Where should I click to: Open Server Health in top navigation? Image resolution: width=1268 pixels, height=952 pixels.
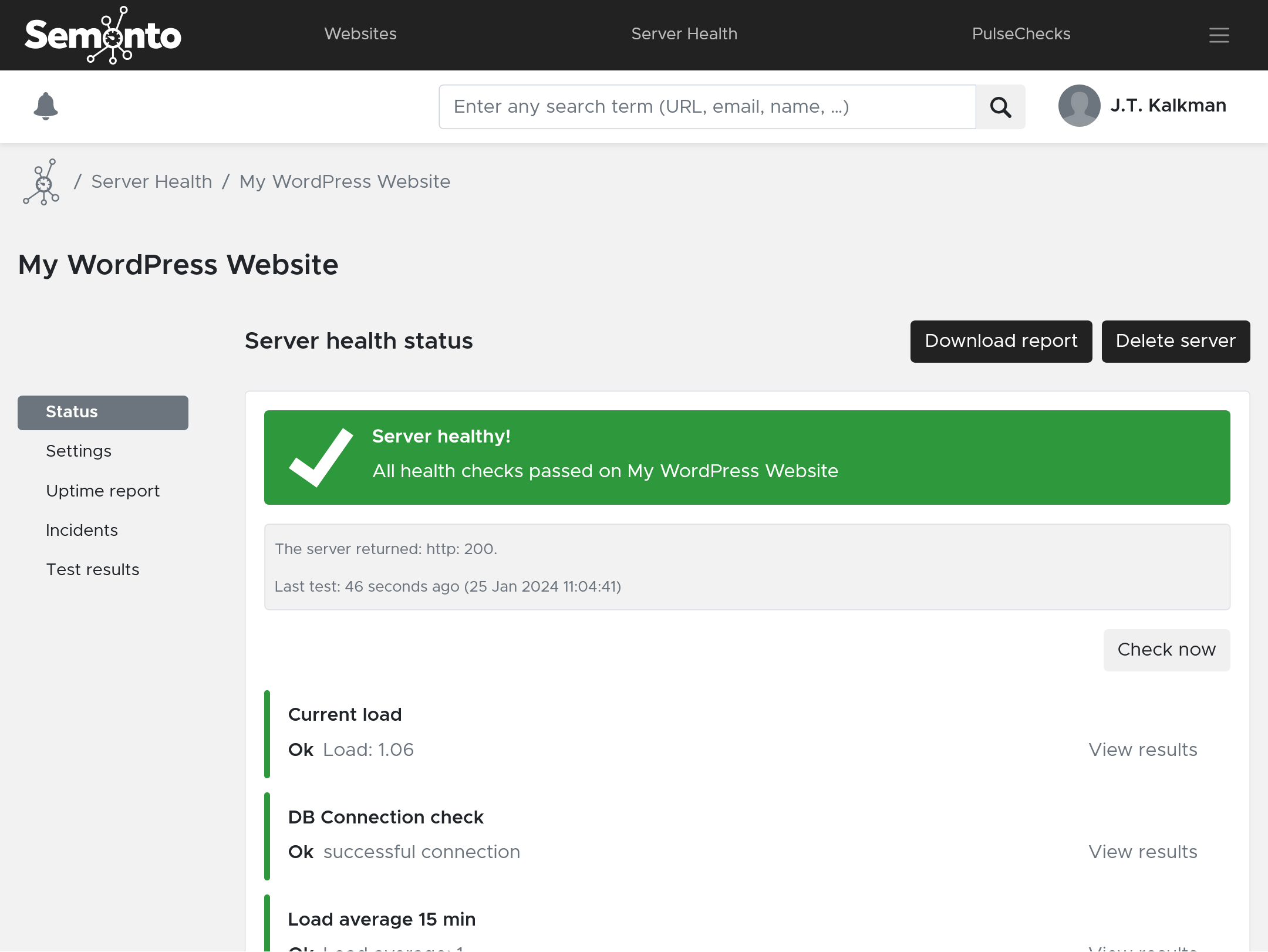pyautogui.click(x=684, y=34)
